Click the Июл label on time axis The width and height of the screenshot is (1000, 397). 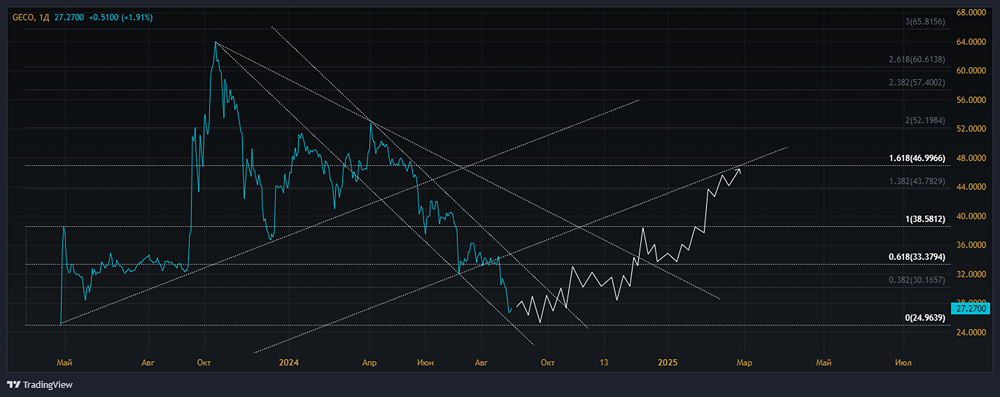click(902, 363)
